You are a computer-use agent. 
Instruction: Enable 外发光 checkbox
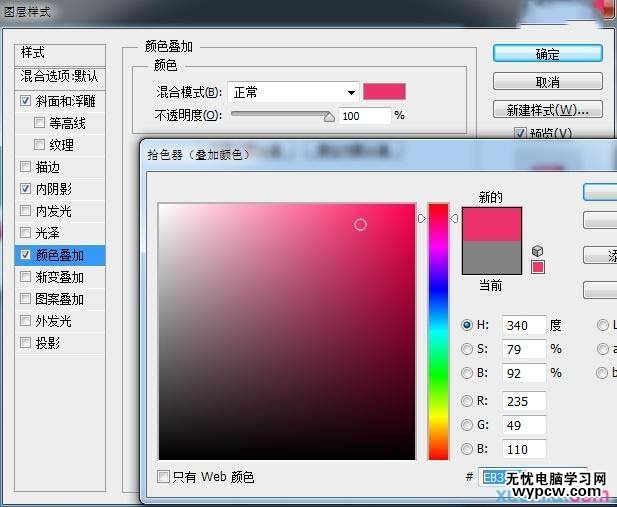(x=25, y=321)
